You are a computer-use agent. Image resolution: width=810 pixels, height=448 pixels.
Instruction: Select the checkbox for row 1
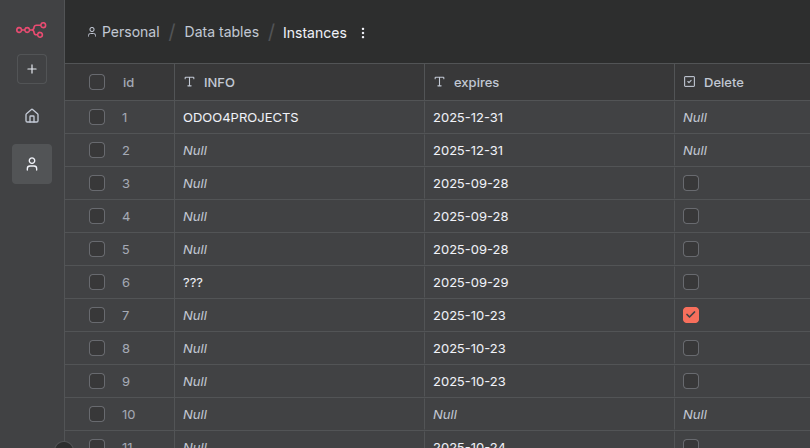coord(97,117)
